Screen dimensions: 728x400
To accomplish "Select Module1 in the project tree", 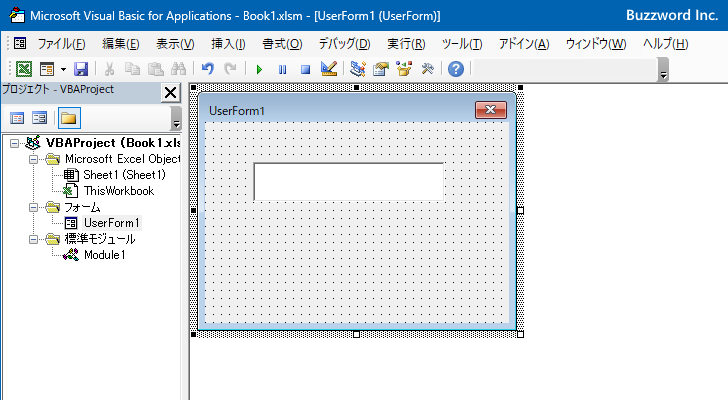I will click(x=105, y=255).
